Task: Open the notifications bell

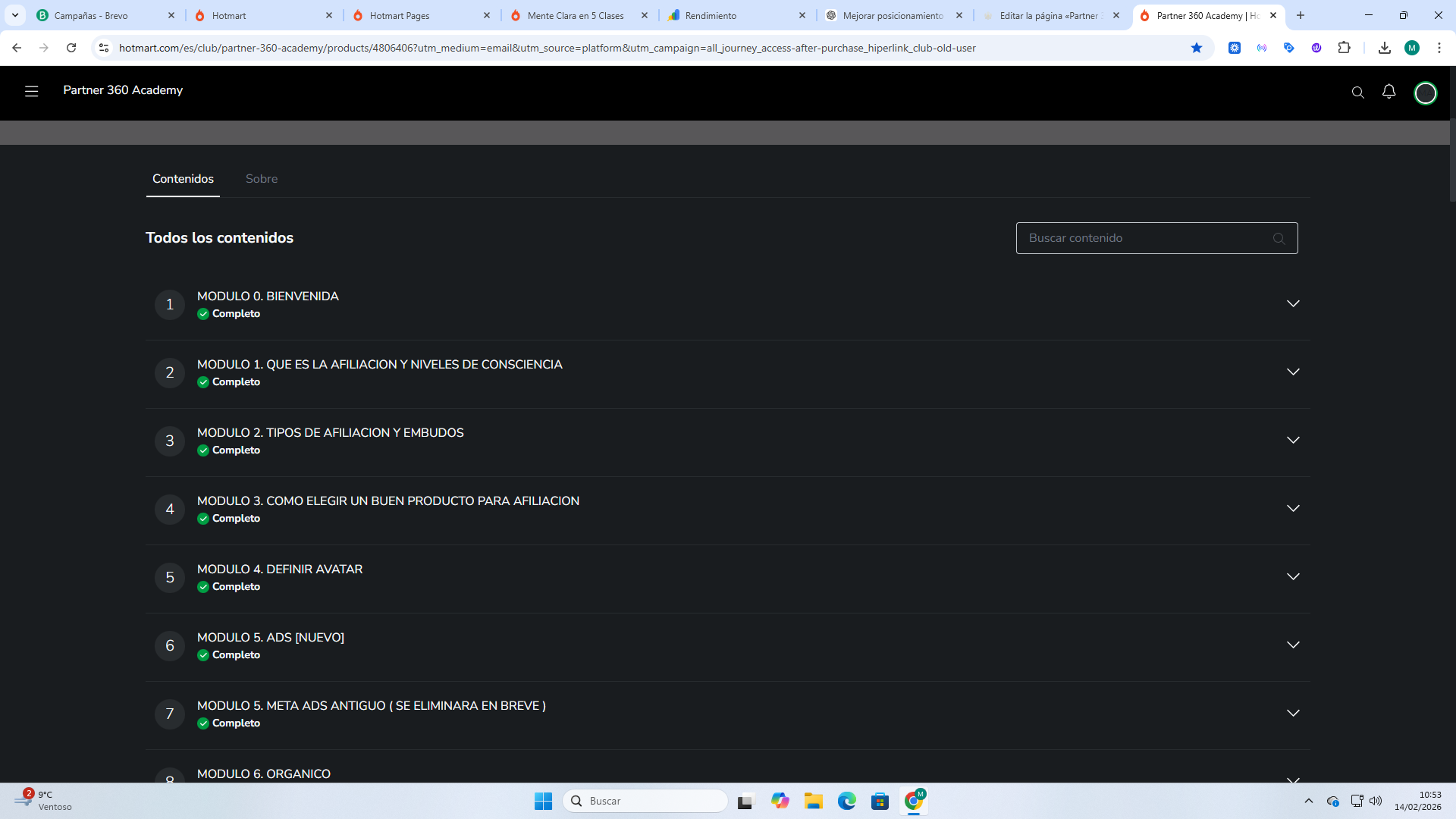Action: coord(1389,92)
